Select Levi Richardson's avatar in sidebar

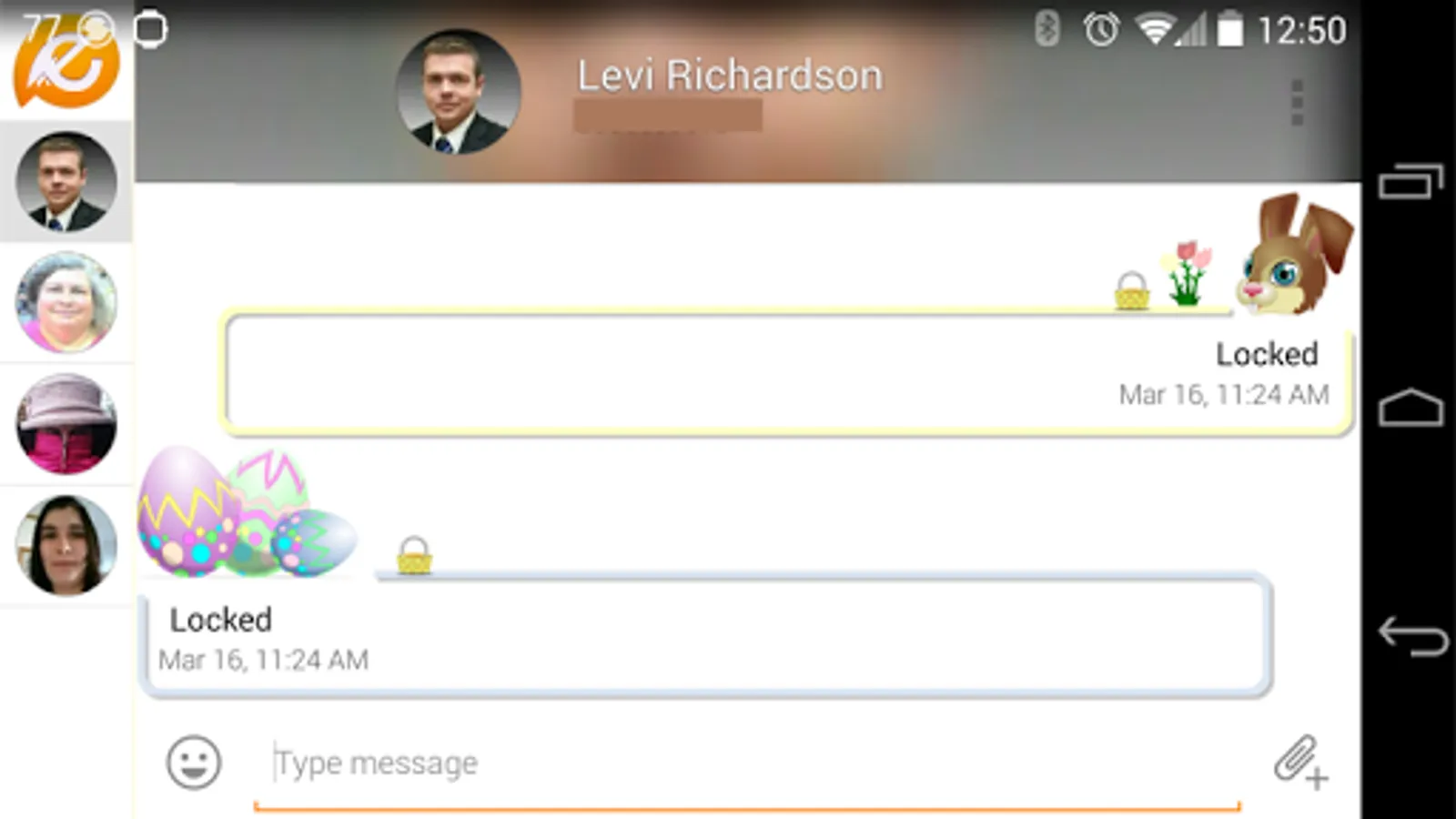tap(66, 181)
